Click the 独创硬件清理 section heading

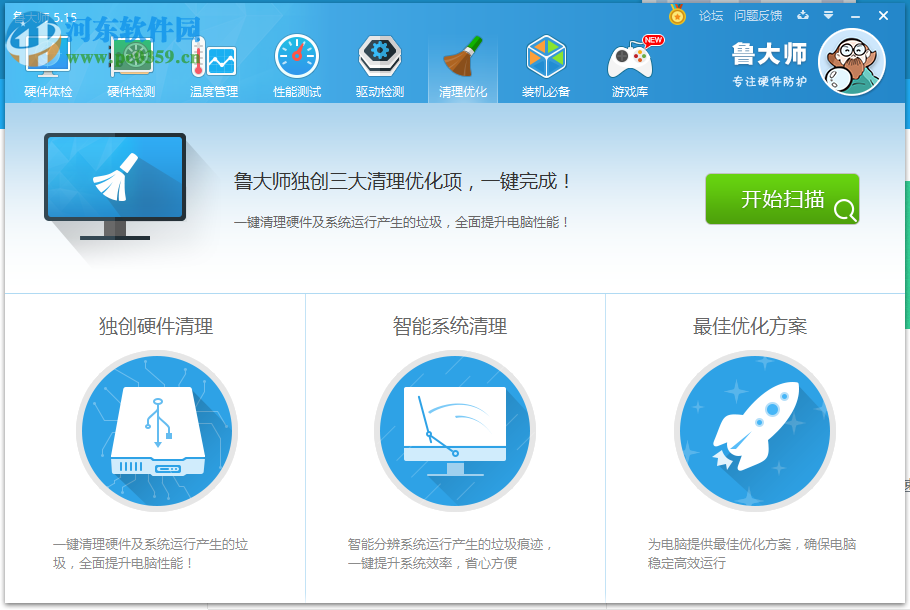[156, 326]
